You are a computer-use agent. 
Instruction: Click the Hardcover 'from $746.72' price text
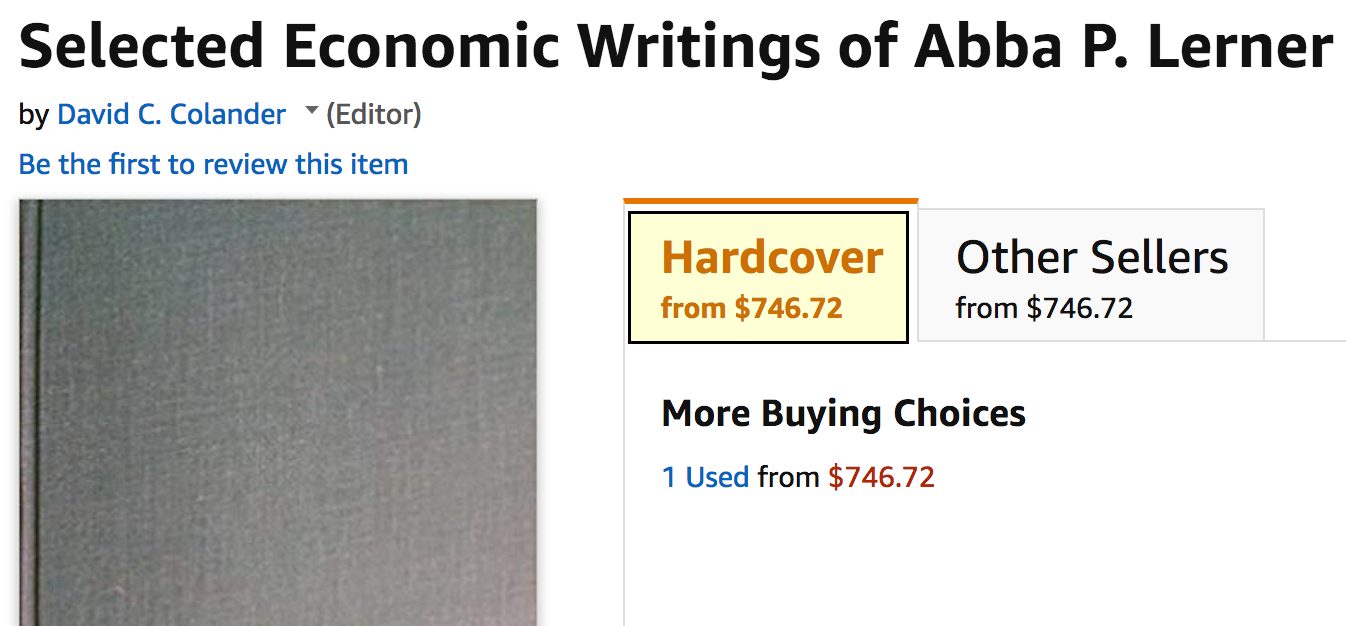point(751,308)
